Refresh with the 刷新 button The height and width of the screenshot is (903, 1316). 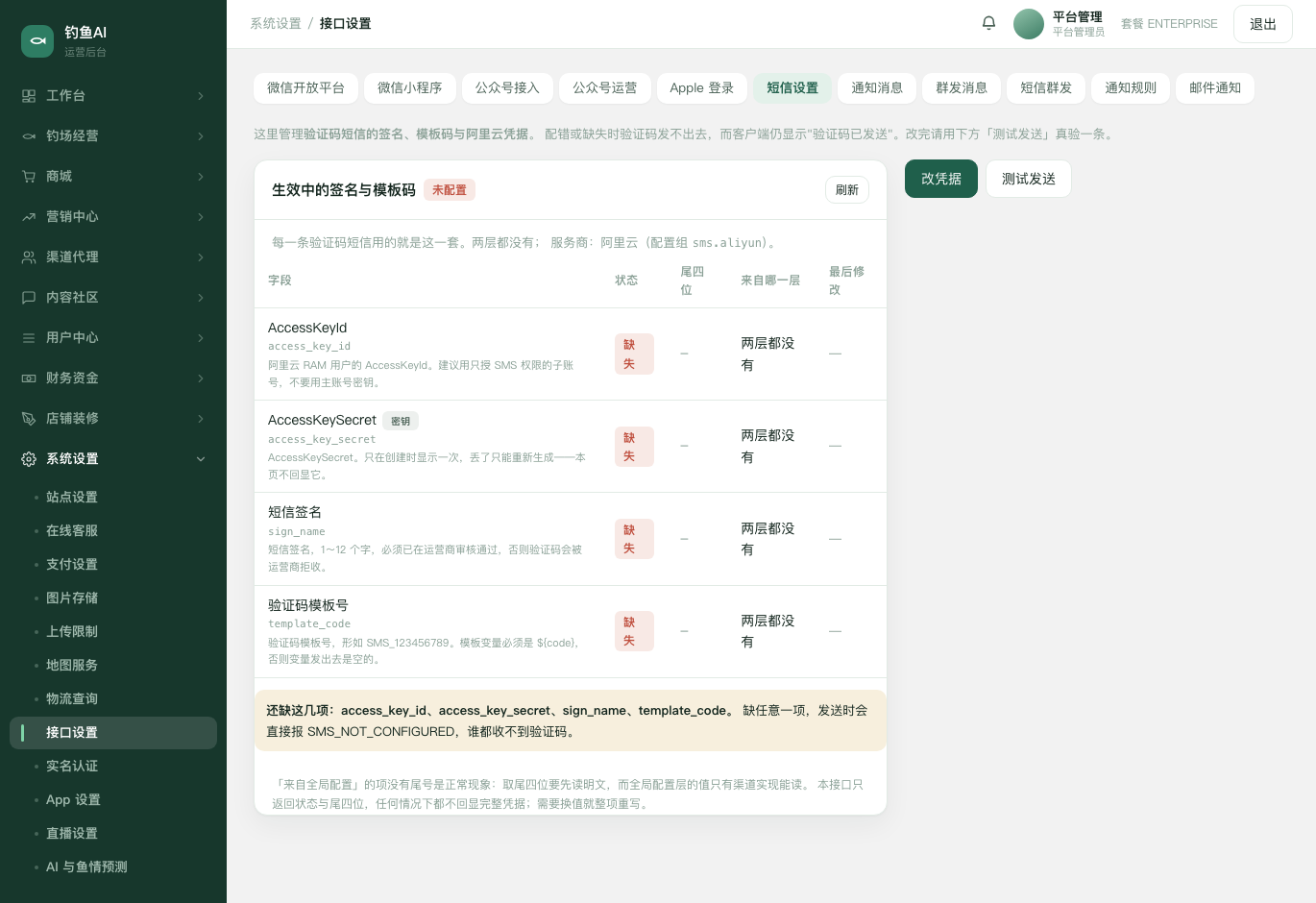click(x=847, y=190)
